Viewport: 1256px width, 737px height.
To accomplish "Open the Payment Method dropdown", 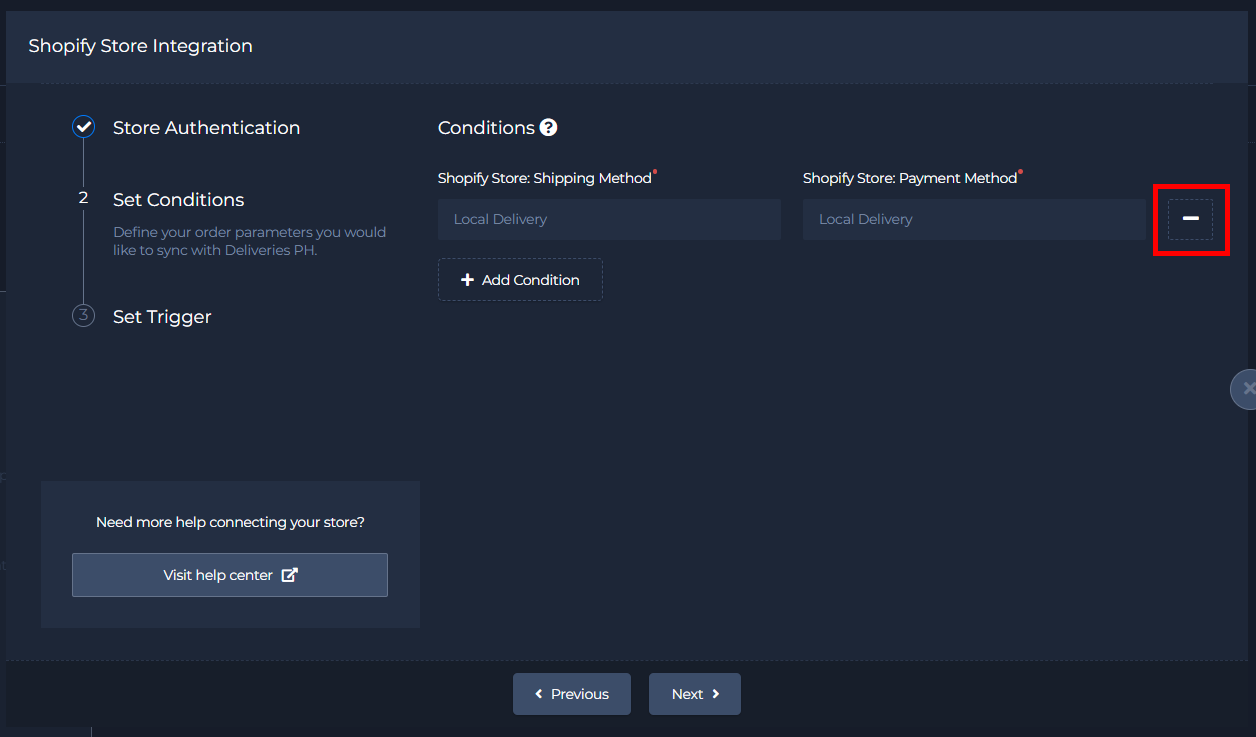I will point(974,219).
